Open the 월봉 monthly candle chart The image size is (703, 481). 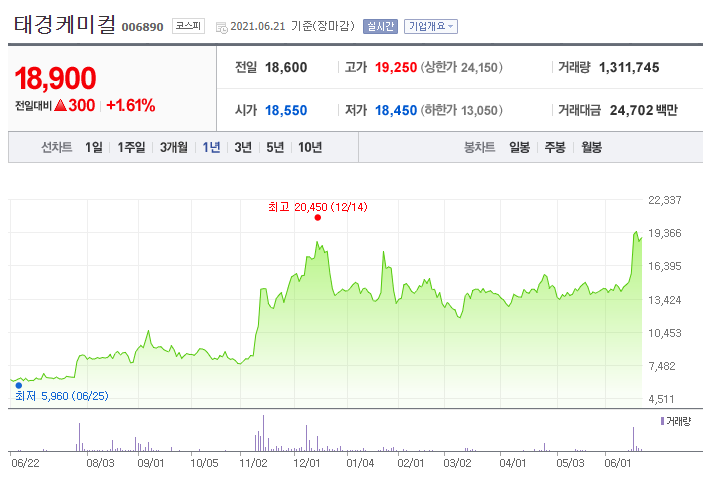(x=591, y=147)
